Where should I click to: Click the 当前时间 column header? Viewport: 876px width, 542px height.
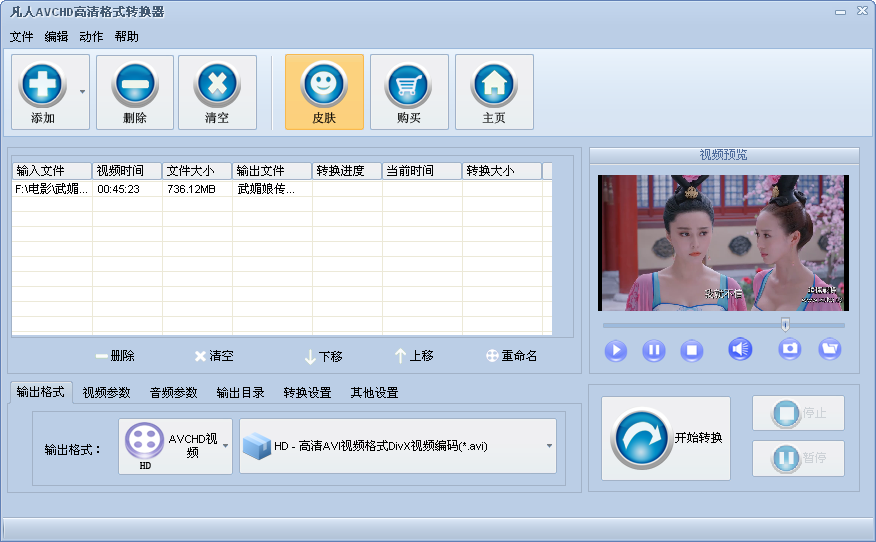(422, 171)
